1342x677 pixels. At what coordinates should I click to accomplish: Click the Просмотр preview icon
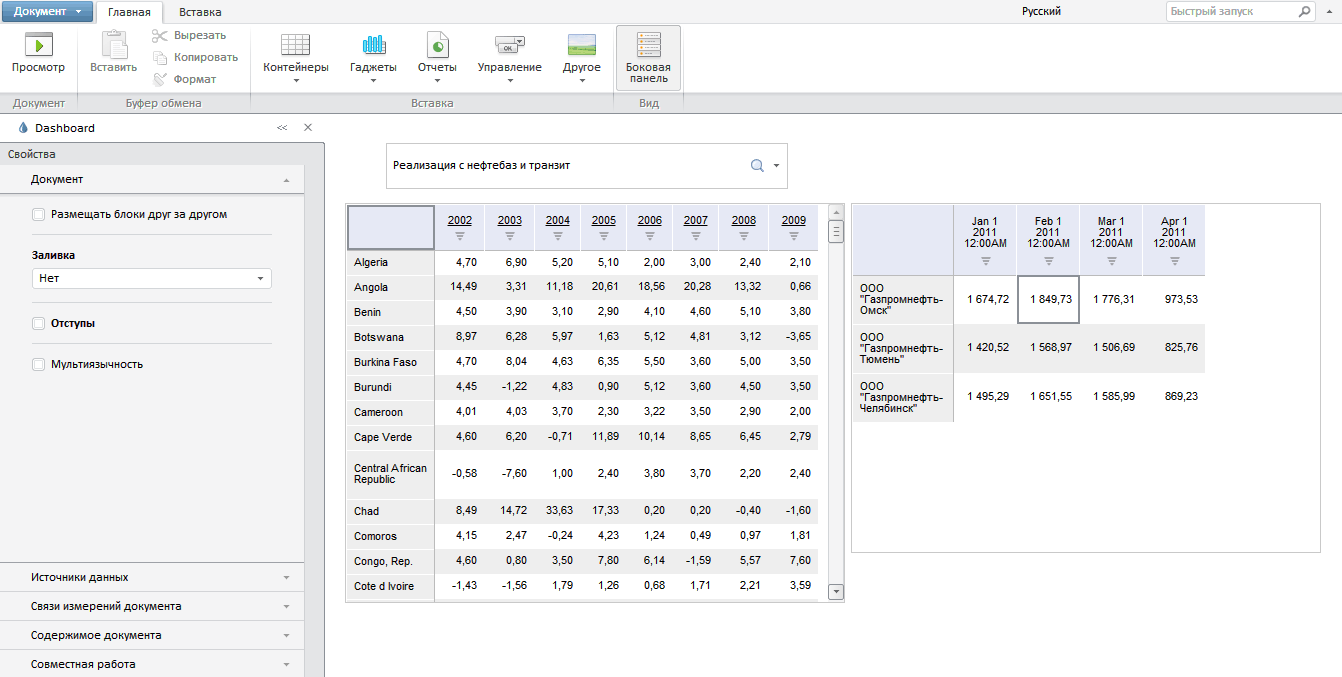(x=38, y=46)
